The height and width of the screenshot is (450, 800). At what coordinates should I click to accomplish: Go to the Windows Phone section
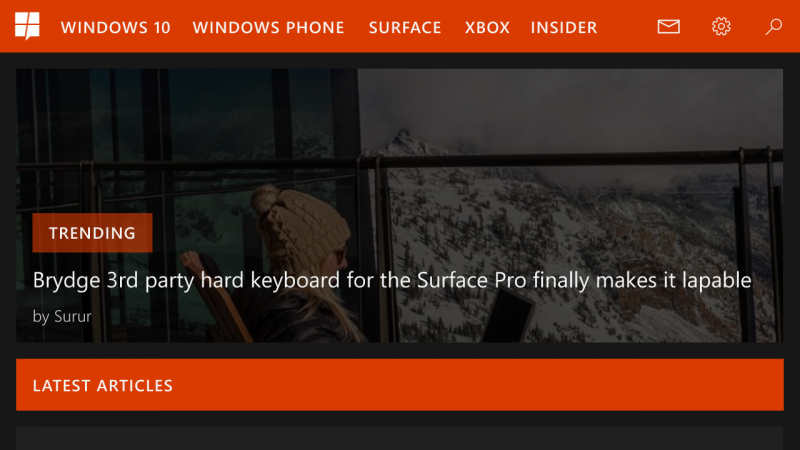pos(268,28)
